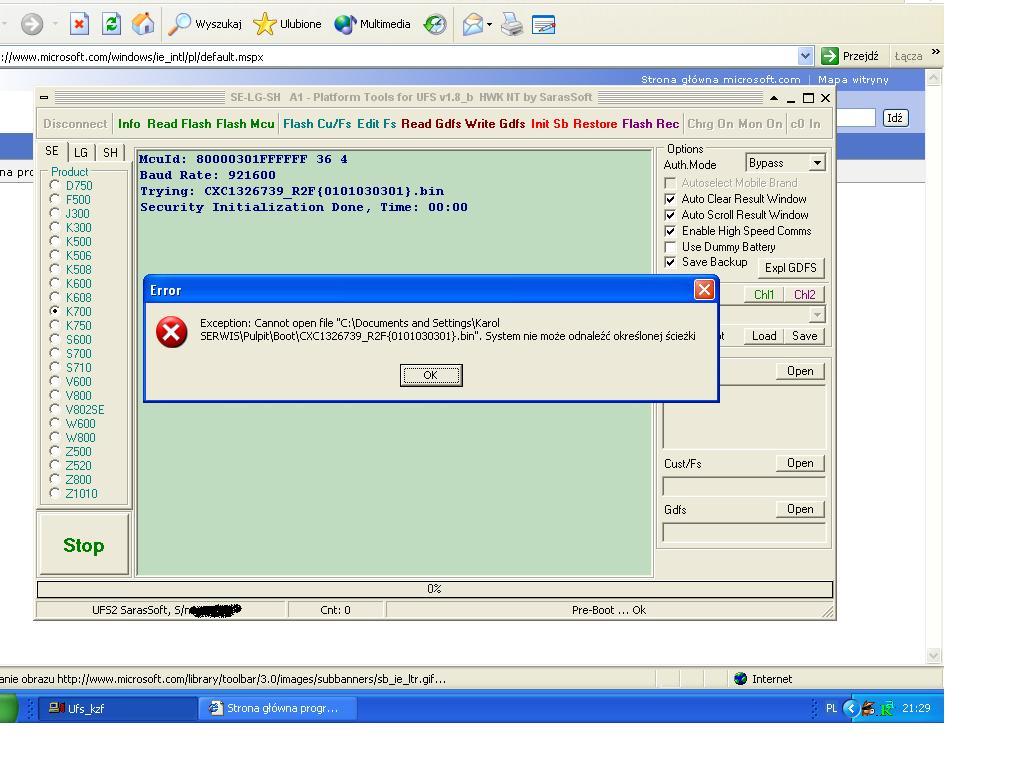
Task: Click tray icon left of the 21:29 clock
Action: click(x=888, y=709)
